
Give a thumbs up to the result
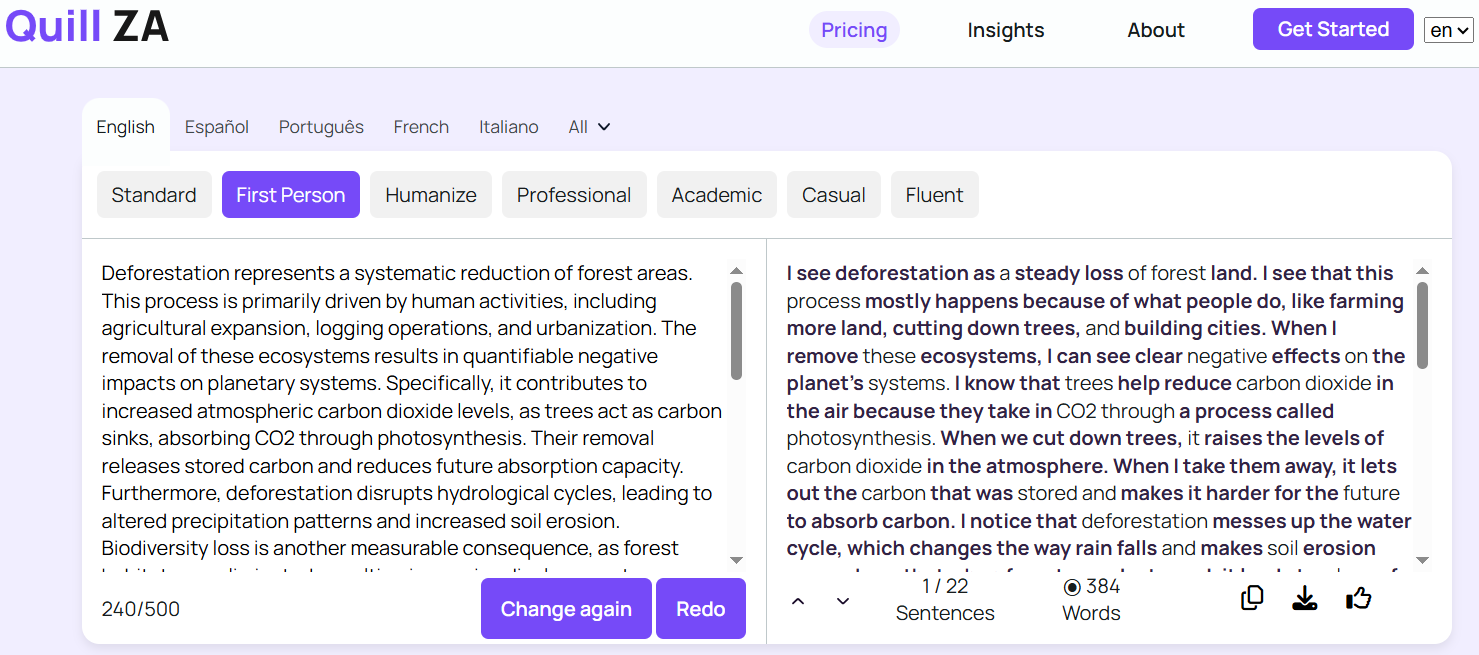[1358, 597]
